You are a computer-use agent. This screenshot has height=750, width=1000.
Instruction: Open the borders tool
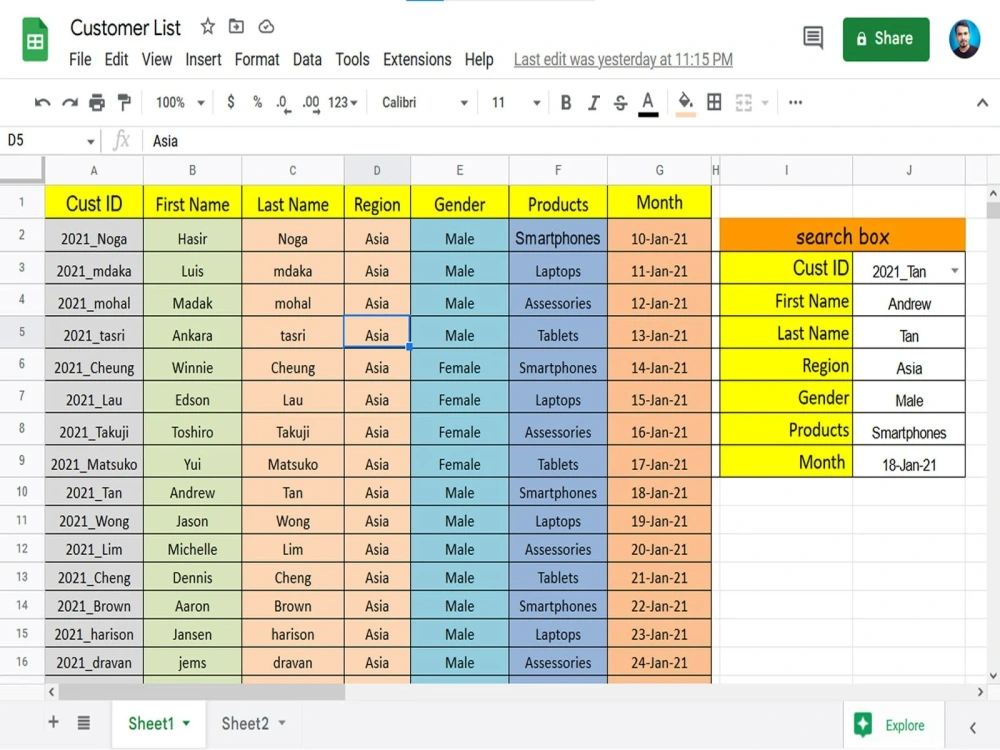(714, 102)
